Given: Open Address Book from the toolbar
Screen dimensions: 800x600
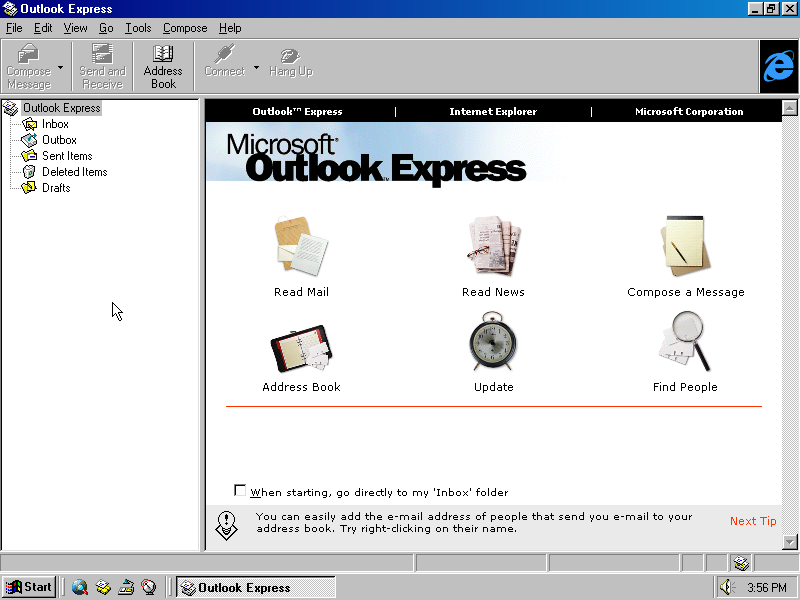Looking at the screenshot, I should (x=163, y=67).
